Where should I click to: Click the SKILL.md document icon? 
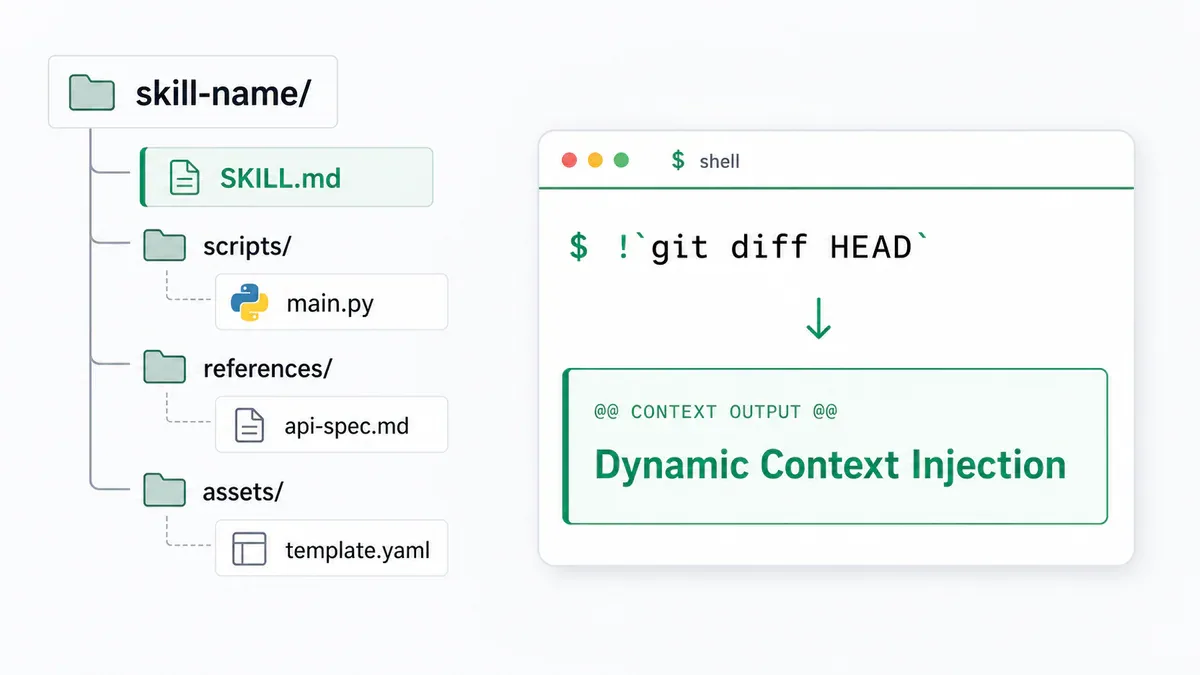[184, 178]
